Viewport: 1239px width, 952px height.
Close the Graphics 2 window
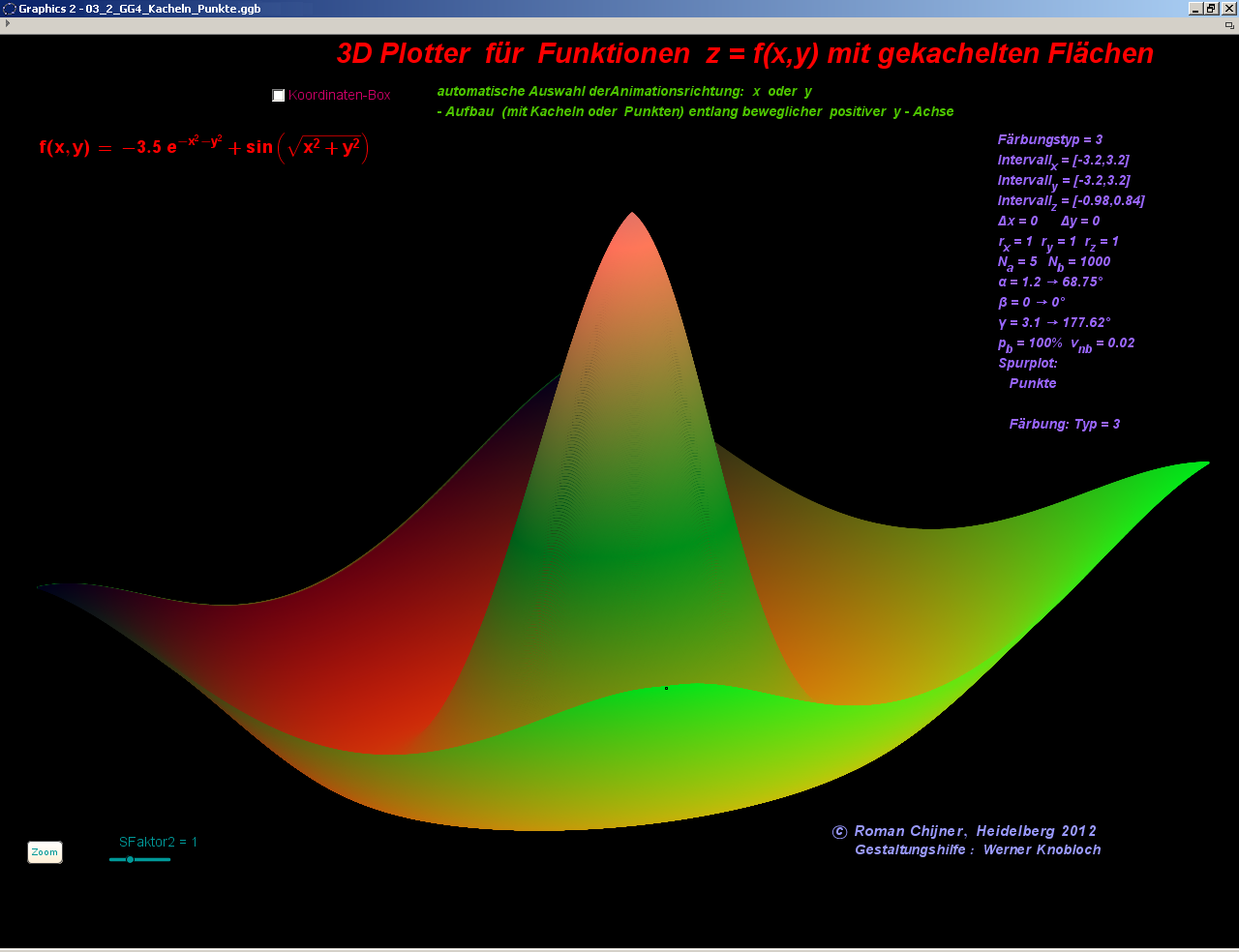tap(1228, 9)
